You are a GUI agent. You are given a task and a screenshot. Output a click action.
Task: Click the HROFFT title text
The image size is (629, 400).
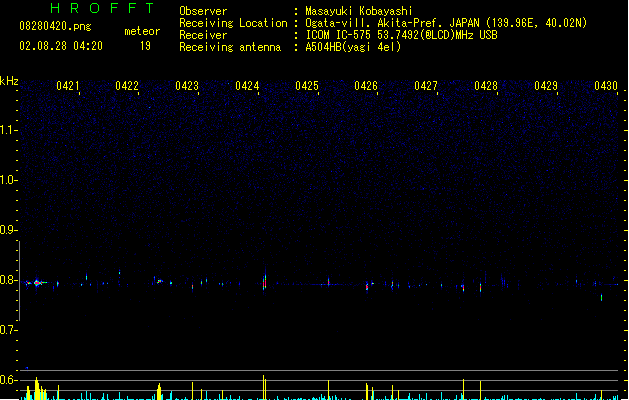click(102, 8)
